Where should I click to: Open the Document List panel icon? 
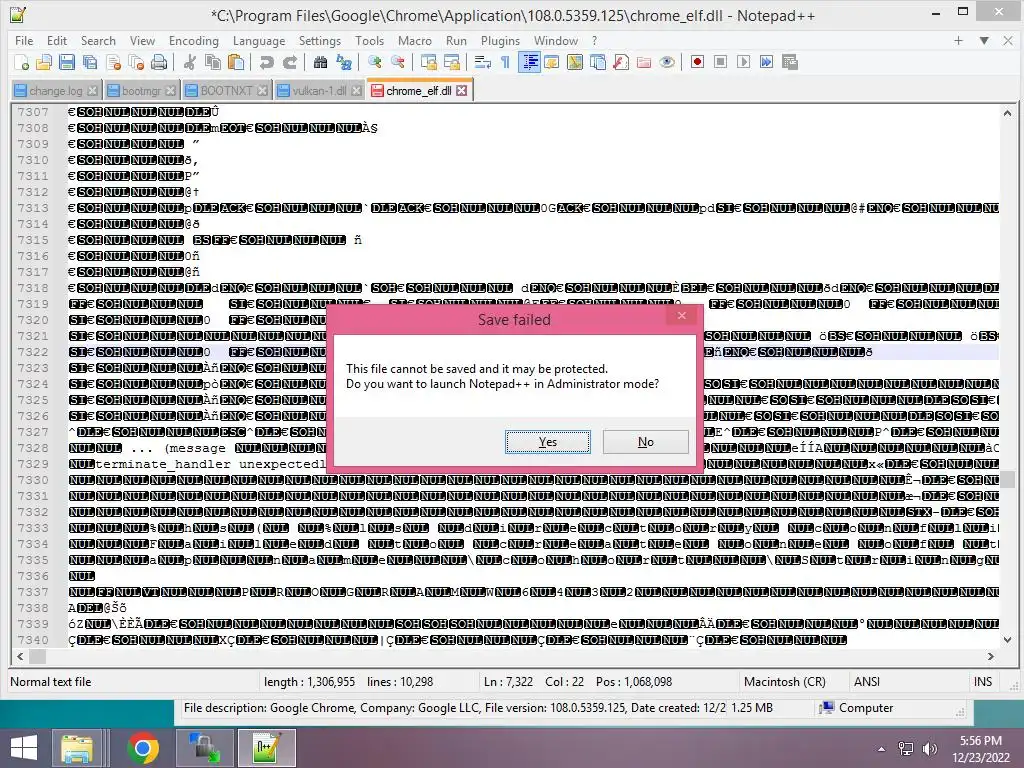pos(597,62)
